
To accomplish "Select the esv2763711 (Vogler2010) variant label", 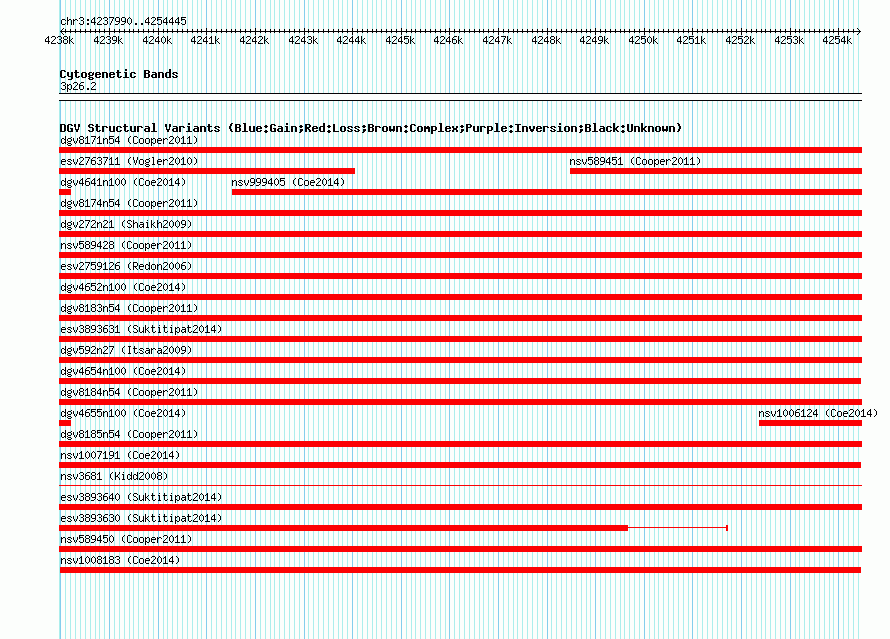I will point(129,162).
